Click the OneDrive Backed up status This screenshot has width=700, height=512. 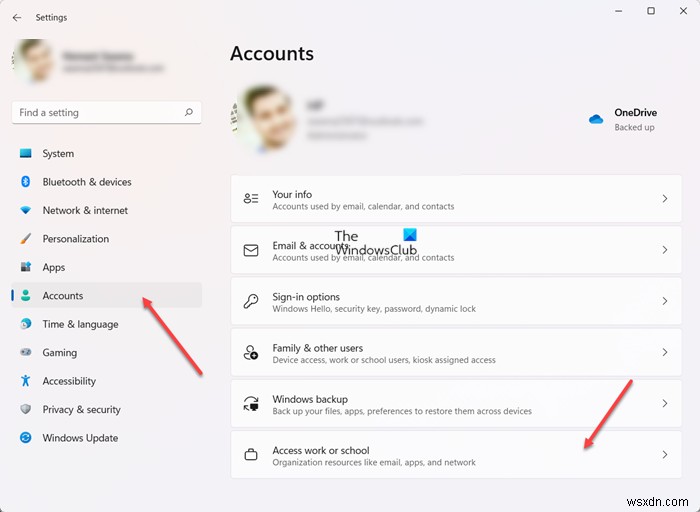tap(634, 127)
